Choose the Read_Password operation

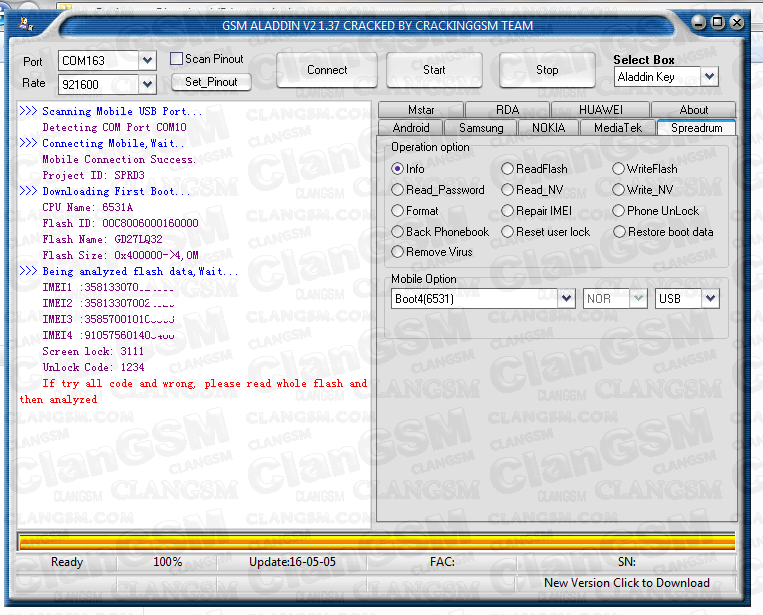coord(398,190)
